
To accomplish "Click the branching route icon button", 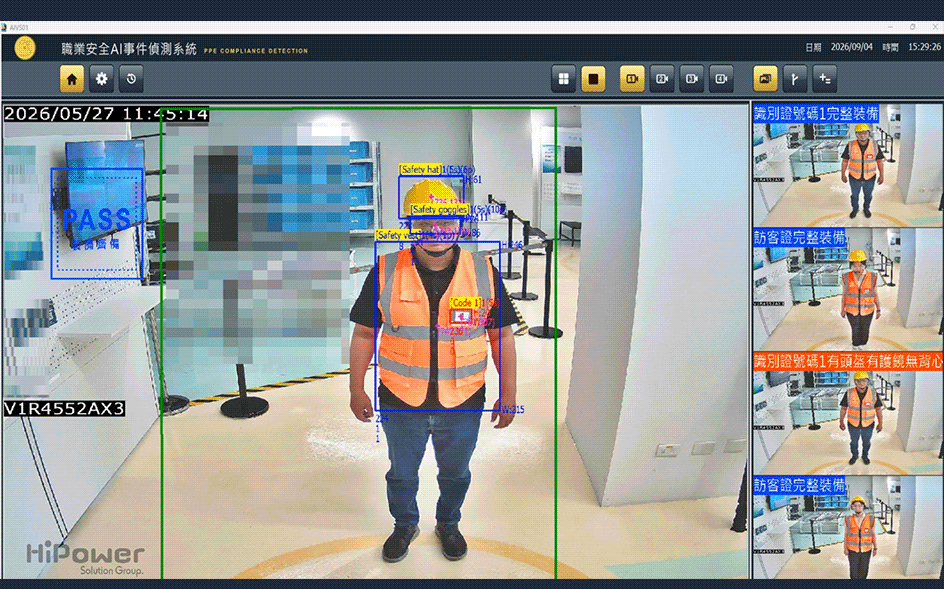I will (x=795, y=79).
